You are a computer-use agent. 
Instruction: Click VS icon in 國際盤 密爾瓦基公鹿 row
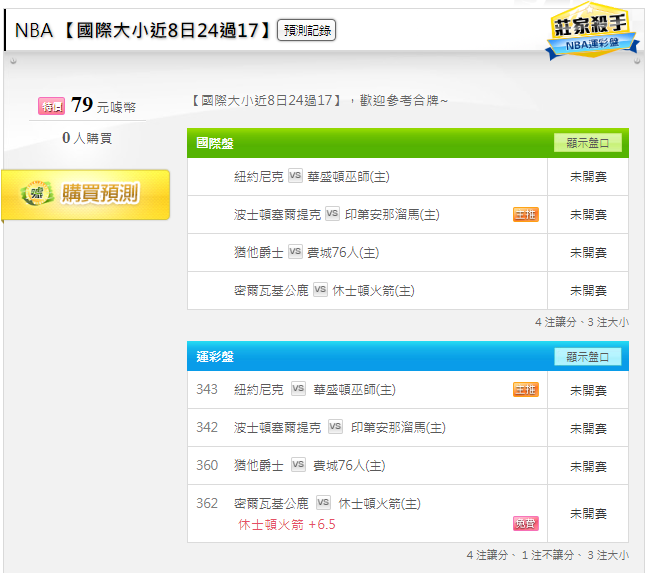pos(320,290)
